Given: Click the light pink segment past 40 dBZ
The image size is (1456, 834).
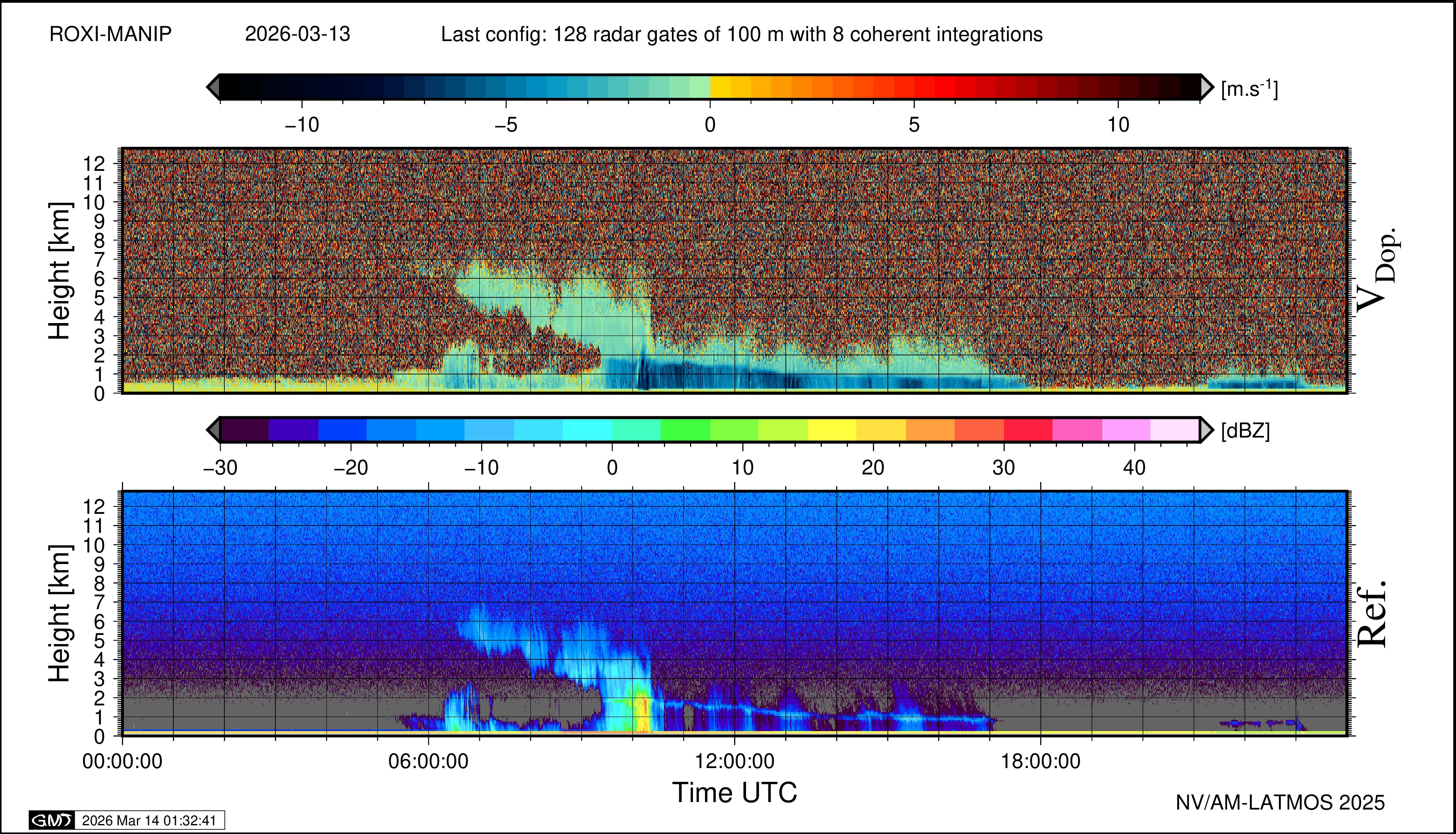Looking at the screenshot, I should click(1174, 430).
